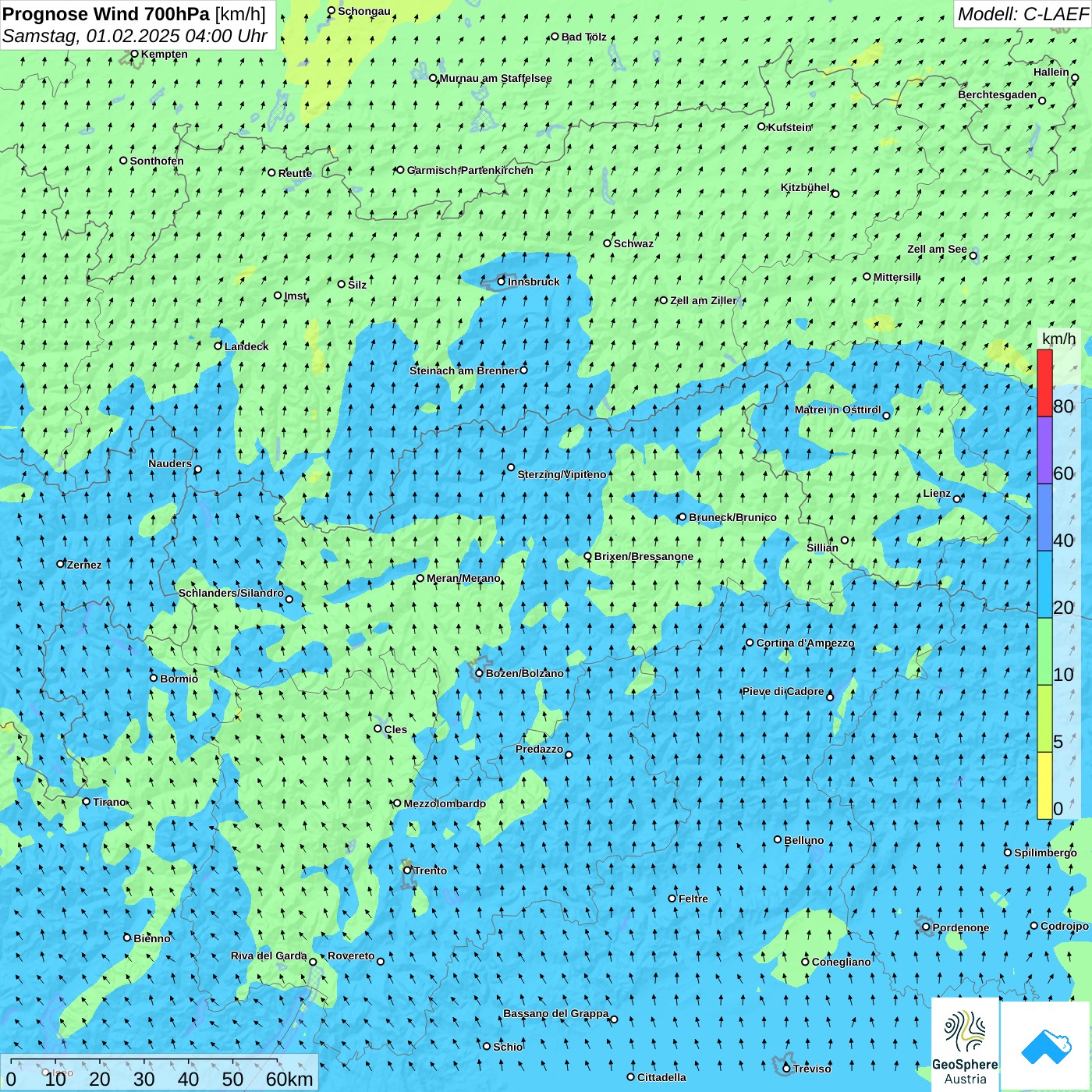Click the Tirano city marker
The image size is (1092, 1092).
pos(87,802)
